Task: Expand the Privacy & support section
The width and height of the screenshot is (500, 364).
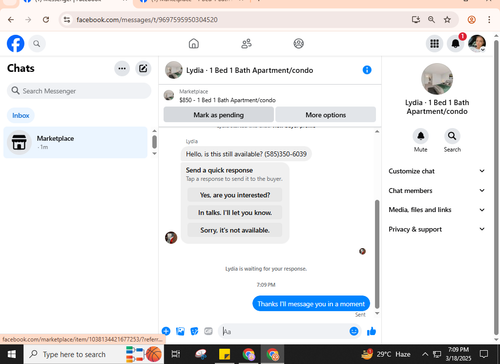Action: click(436, 229)
